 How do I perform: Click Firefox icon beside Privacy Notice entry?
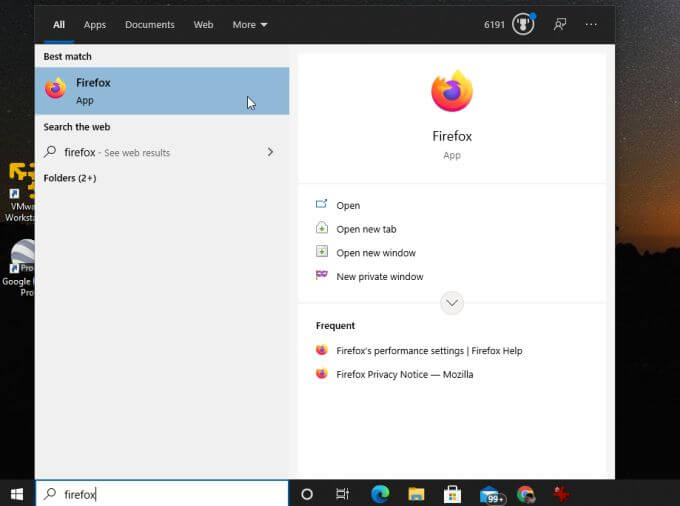coord(321,373)
